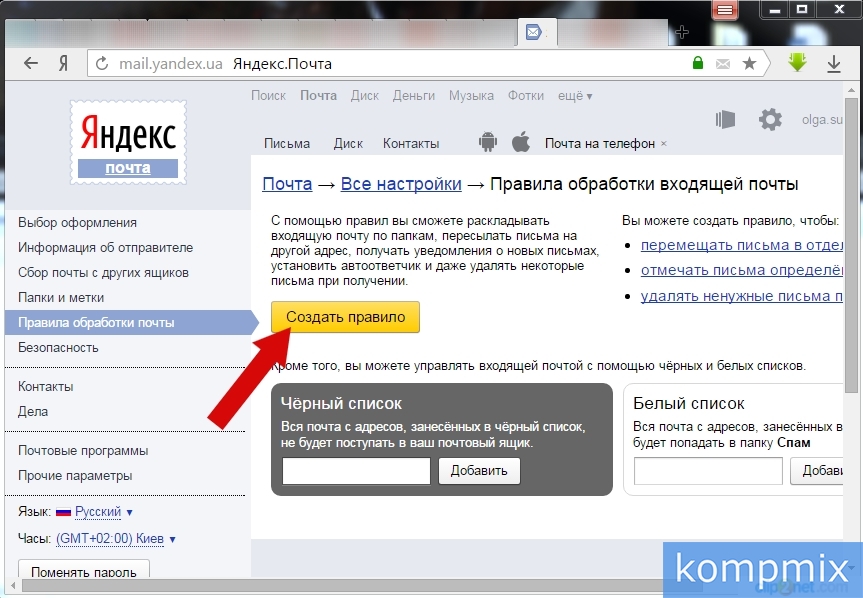Image resolution: width=863 pixels, height=598 pixels.
Task: Click the Яндекс Почта logo
Action: [x=128, y=142]
